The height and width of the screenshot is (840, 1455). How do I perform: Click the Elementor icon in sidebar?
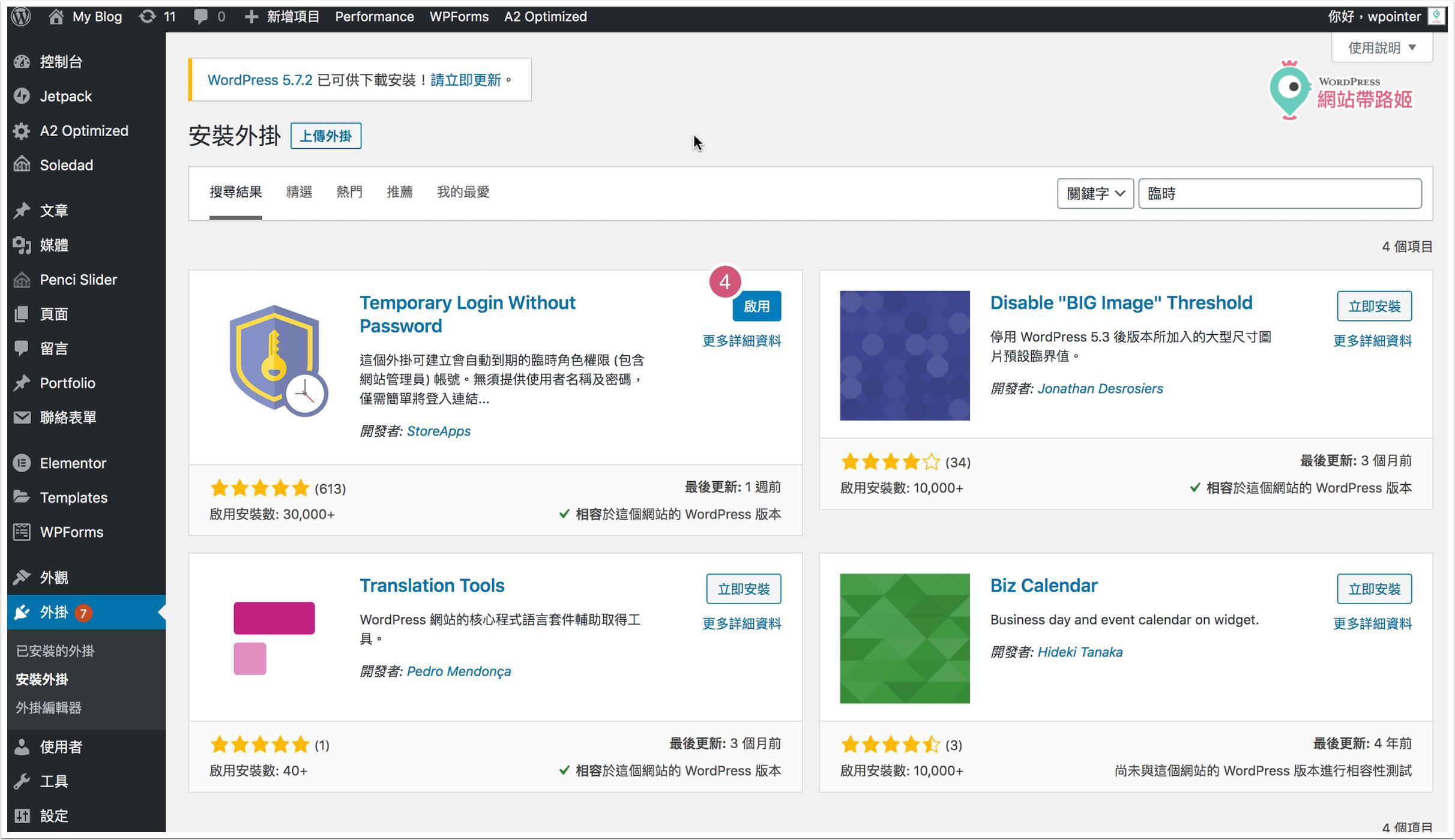pos(22,463)
